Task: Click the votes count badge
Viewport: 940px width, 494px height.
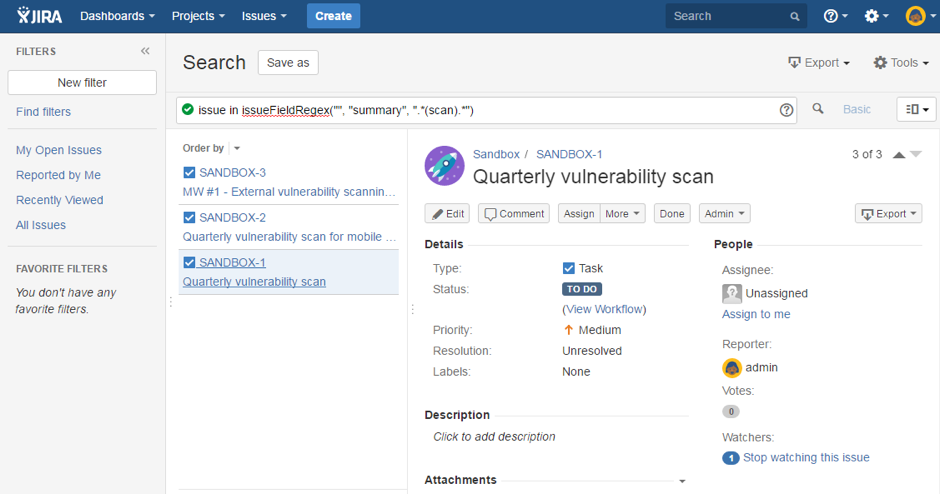Action: coord(731,412)
